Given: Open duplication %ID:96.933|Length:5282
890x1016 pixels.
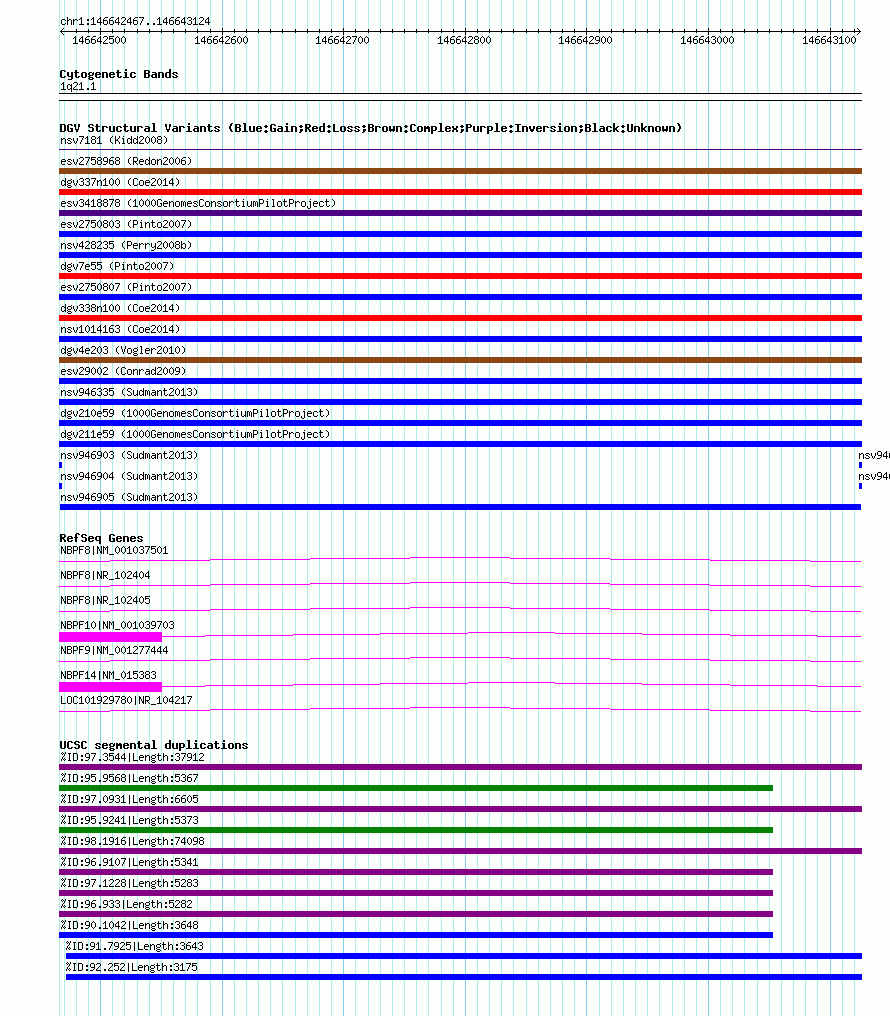Looking at the screenshot, I should (x=126, y=904).
